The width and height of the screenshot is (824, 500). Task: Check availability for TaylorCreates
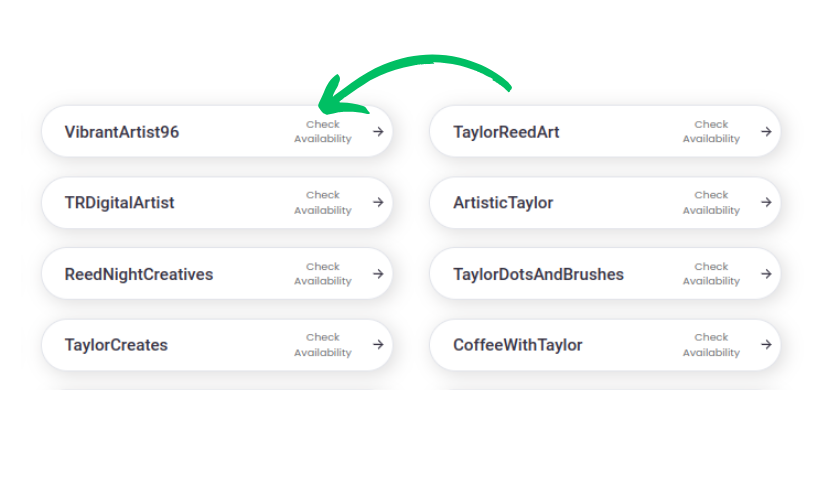(323, 345)
